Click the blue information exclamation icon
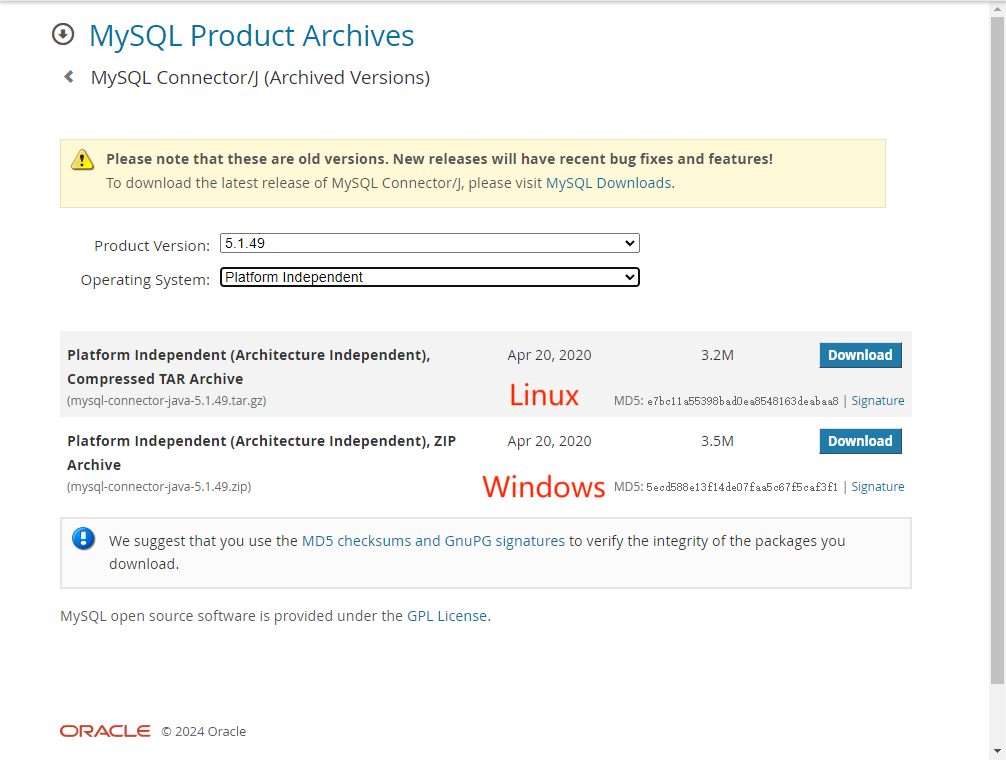The height and width of the screenshot is (760, 1006). tap(83, 540)
